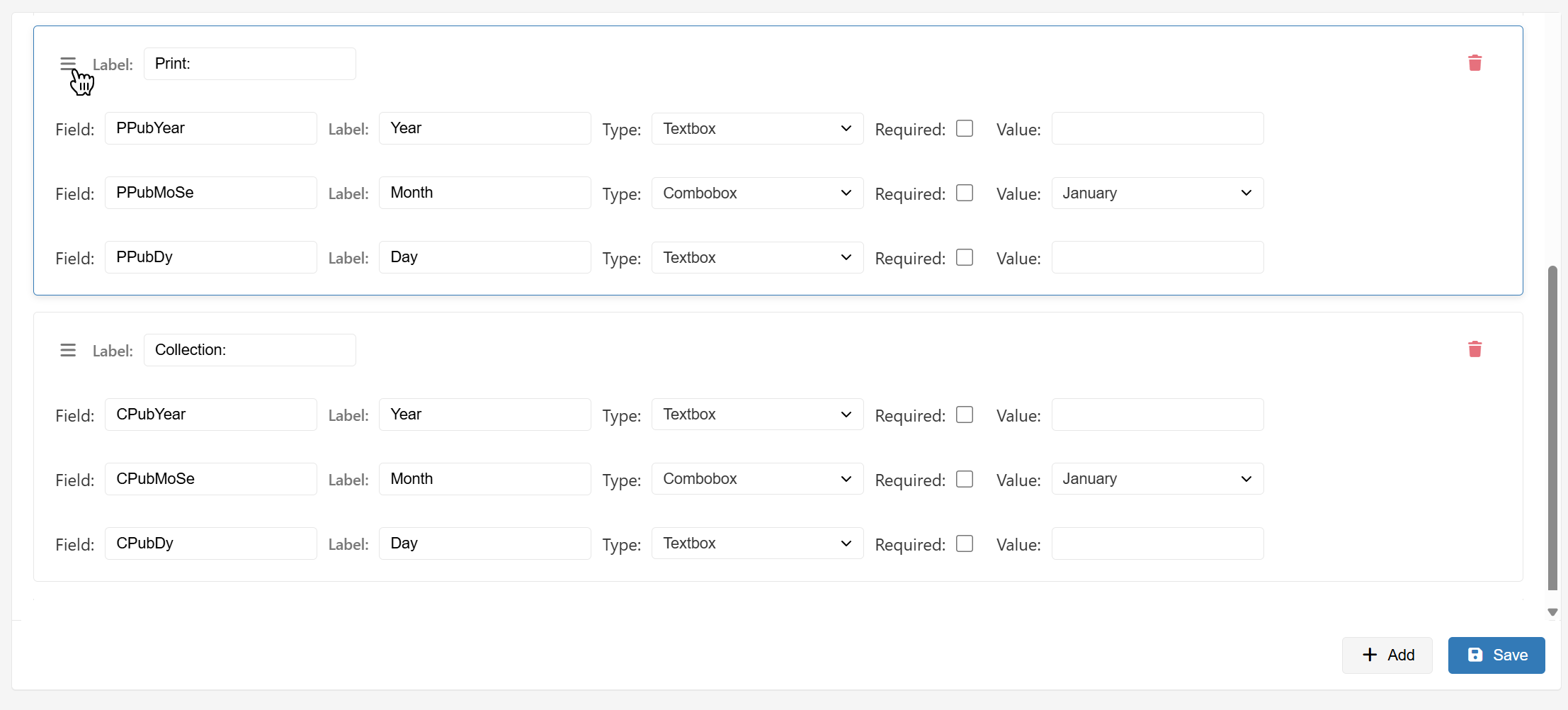Enable Required for the PPubYear field
The height and width of the screenshot is (710, 1568).
point(965,128)
